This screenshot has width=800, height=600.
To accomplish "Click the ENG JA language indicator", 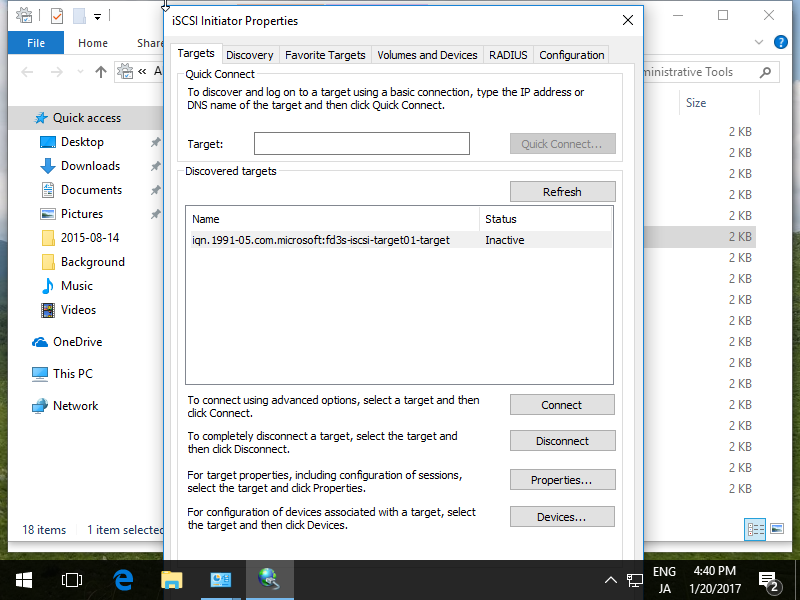I will (x=664, y=580).
